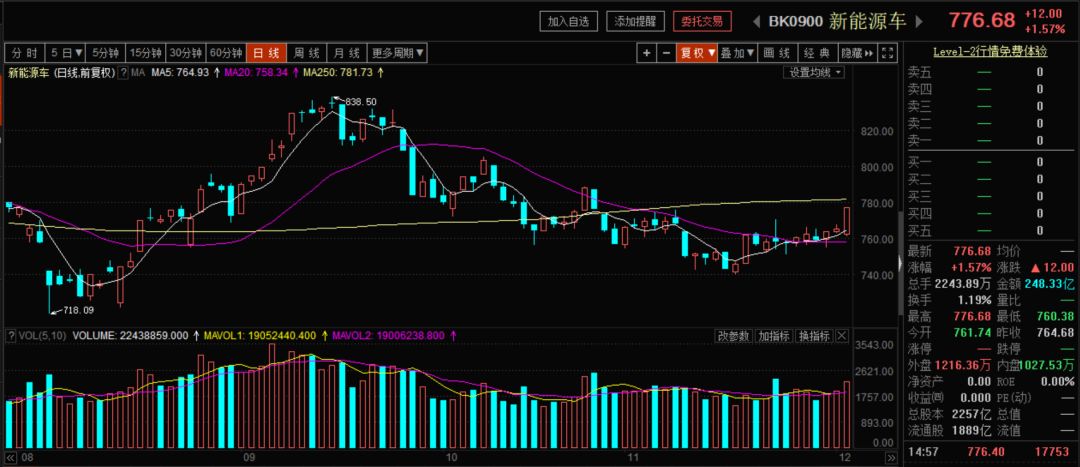1080x467 pixels.
Task: Click the 14:57 trade tick row
Action: coord(990,453)
